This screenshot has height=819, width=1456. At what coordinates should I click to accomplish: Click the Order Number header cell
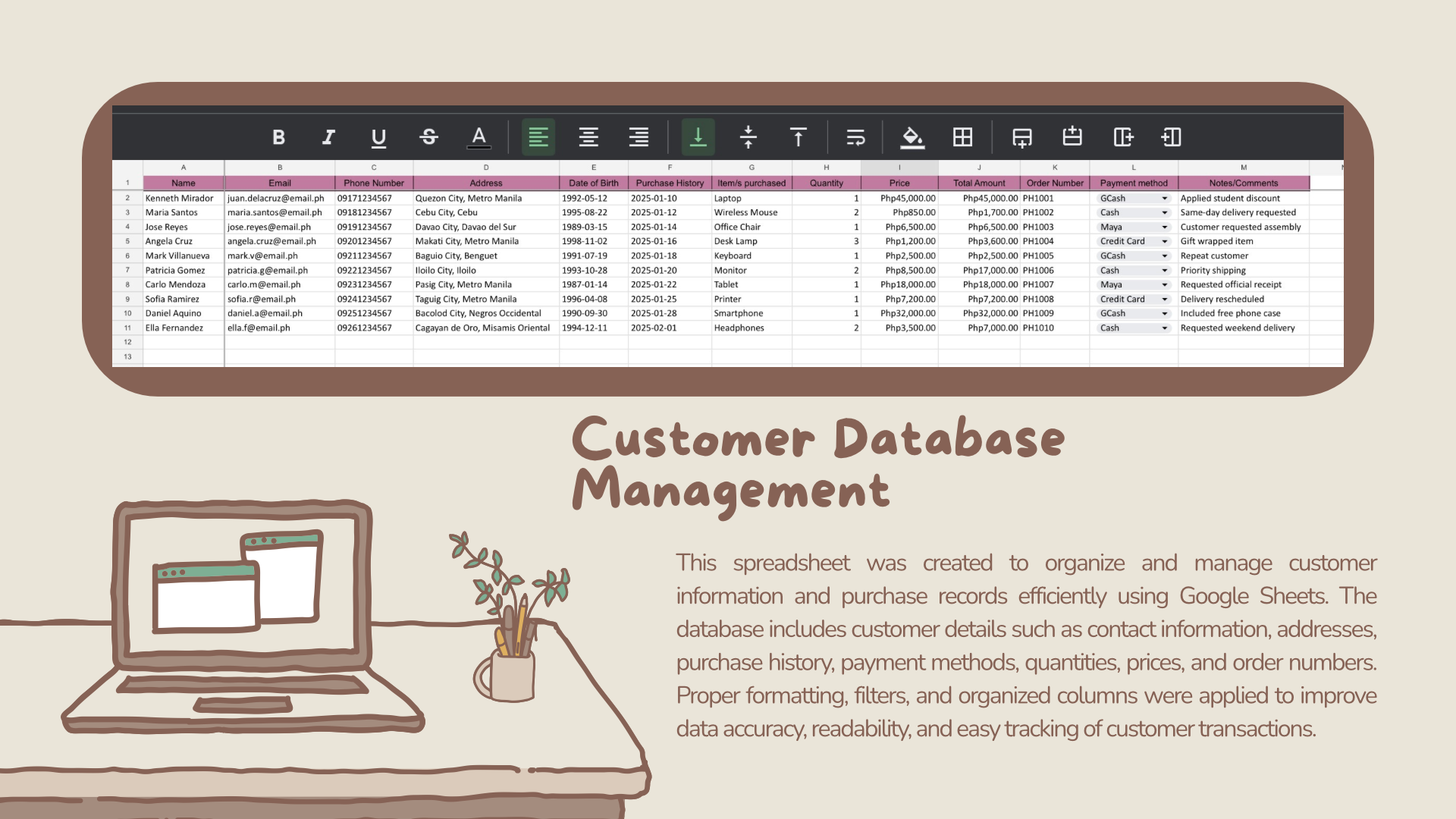click(1055, 183)
